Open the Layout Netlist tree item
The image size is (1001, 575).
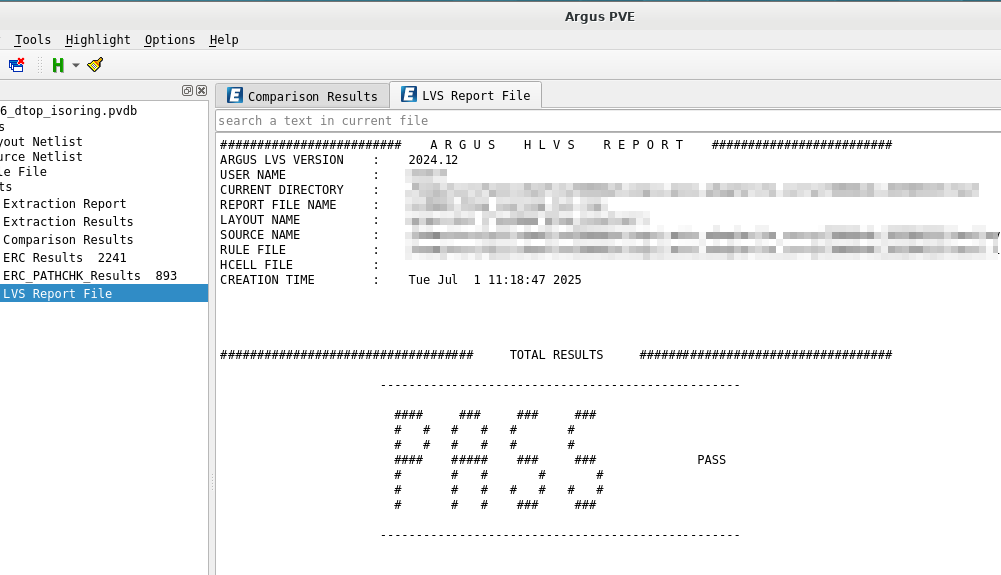(41, 141)
